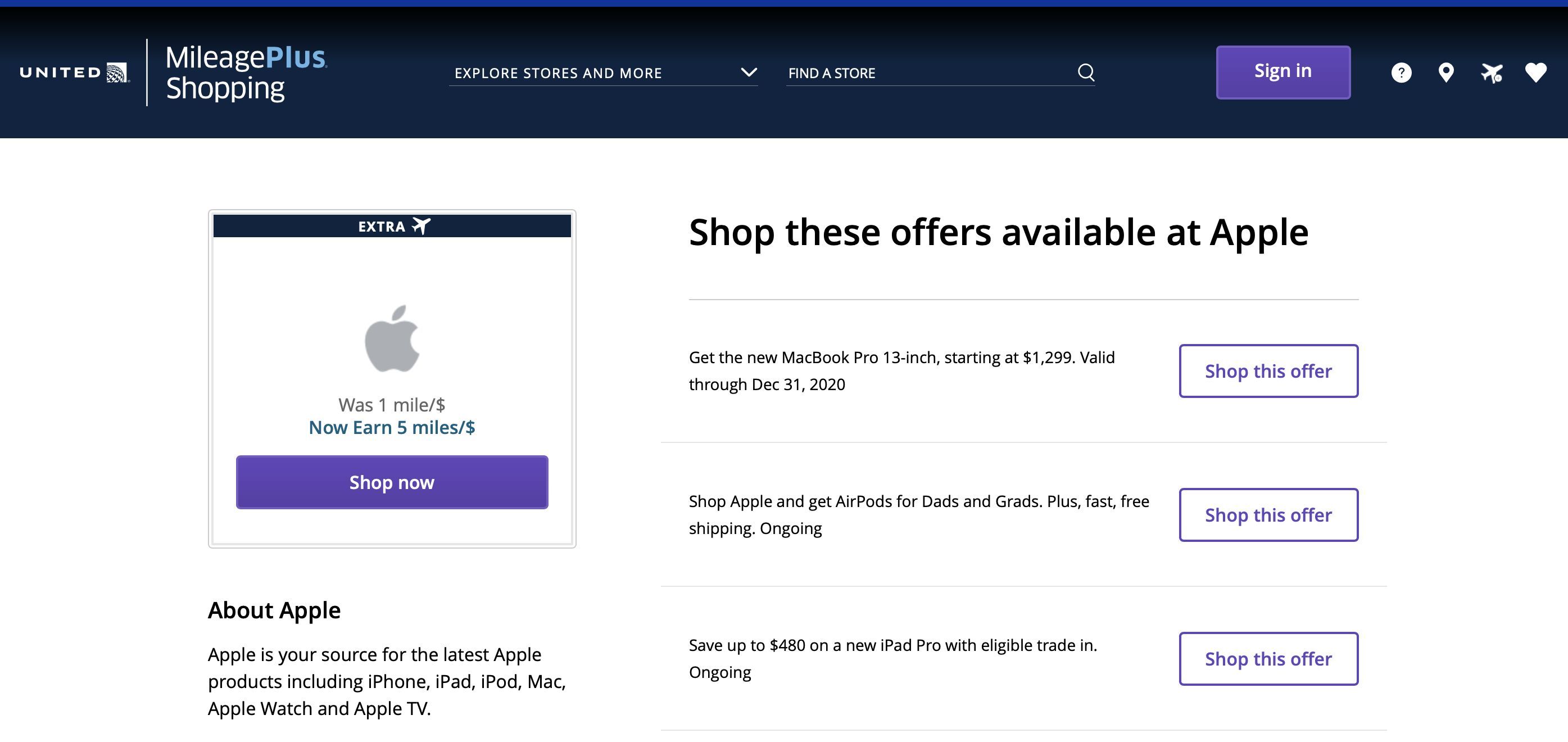This screenshot has width=1568, height=742.
Task: Click MacBook Pro offer description text
Action: [x=901, y=370]
